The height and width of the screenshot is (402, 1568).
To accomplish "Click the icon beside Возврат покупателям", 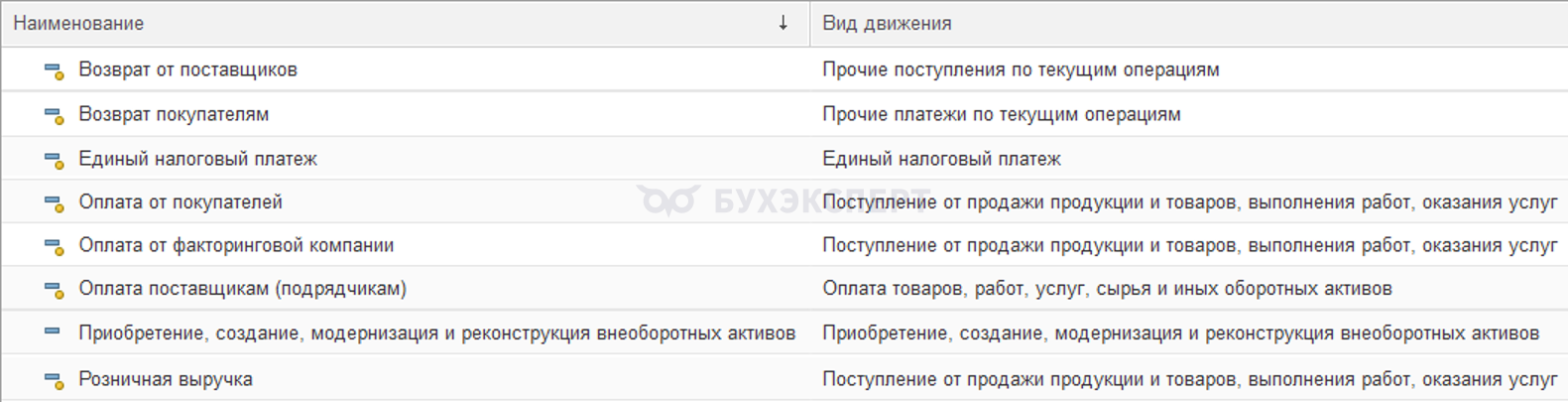I will [x=54, y=115].
